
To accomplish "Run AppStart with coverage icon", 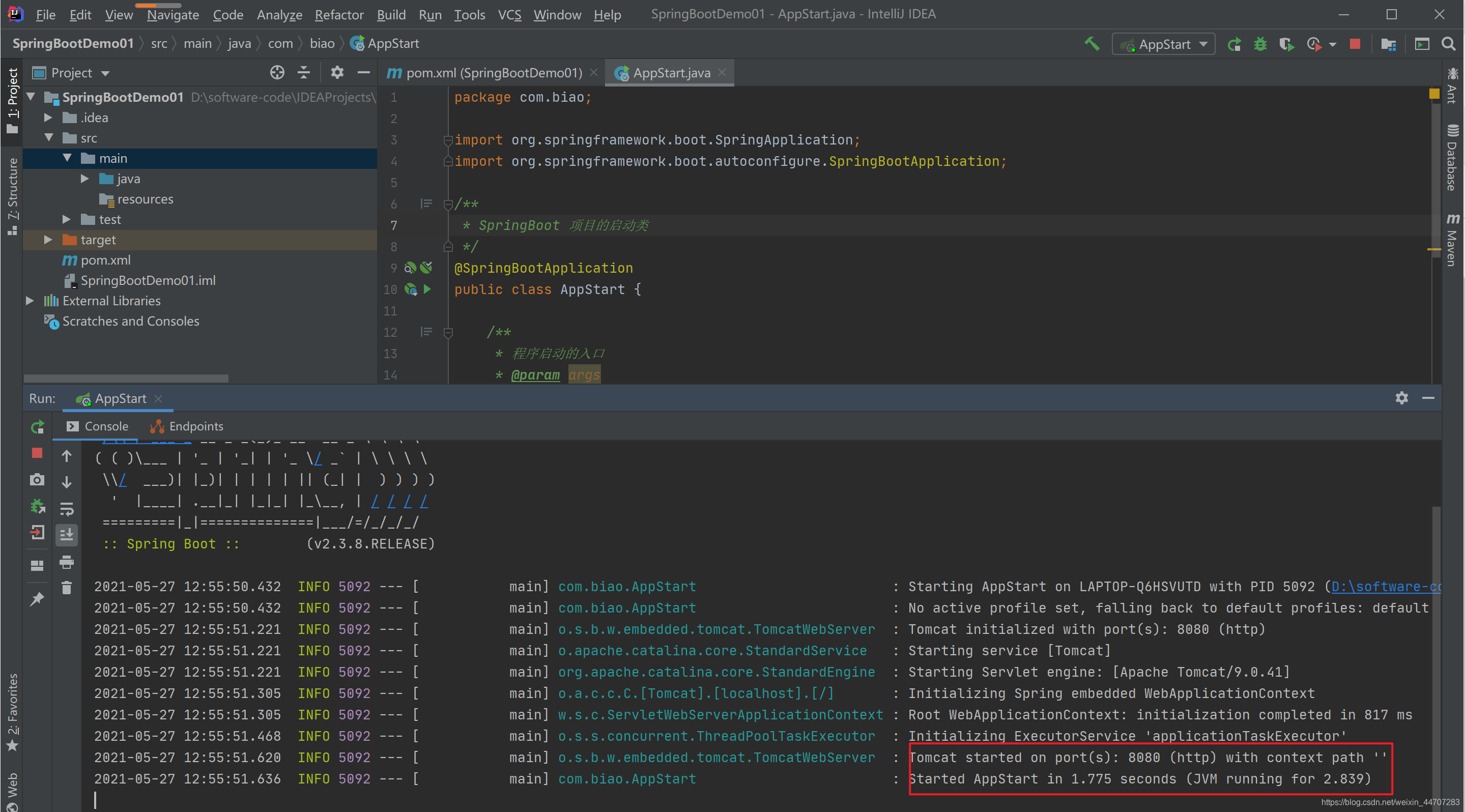I will [x=1286, y=44].
